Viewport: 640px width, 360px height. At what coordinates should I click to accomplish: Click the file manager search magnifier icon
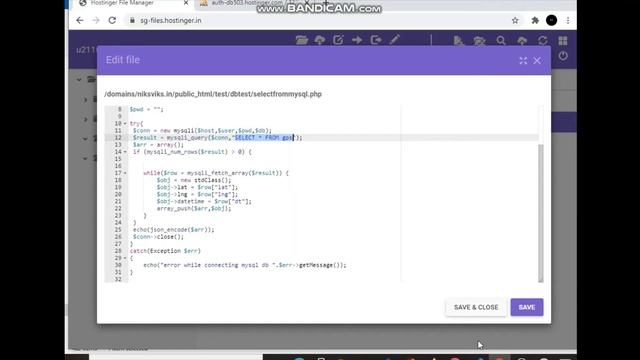click(501, 40)
